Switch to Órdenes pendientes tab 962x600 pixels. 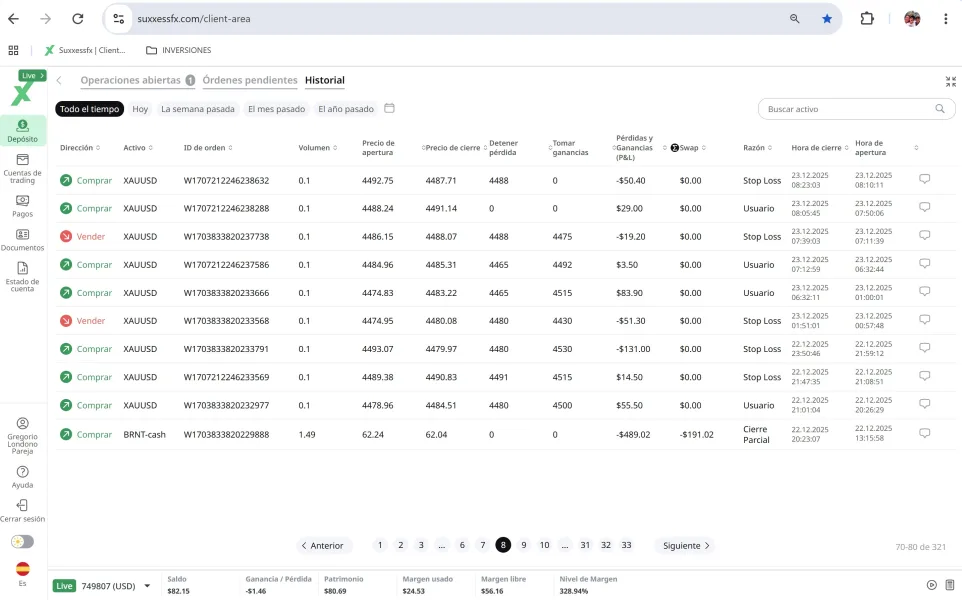[250, 80]
